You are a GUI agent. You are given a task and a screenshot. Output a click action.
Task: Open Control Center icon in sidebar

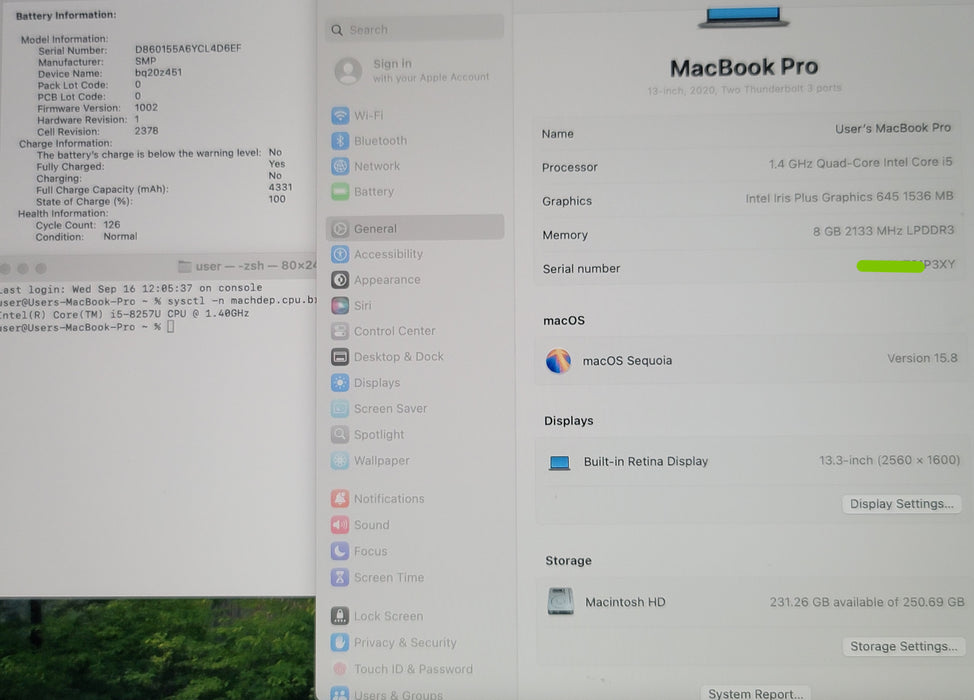[340, 331]
